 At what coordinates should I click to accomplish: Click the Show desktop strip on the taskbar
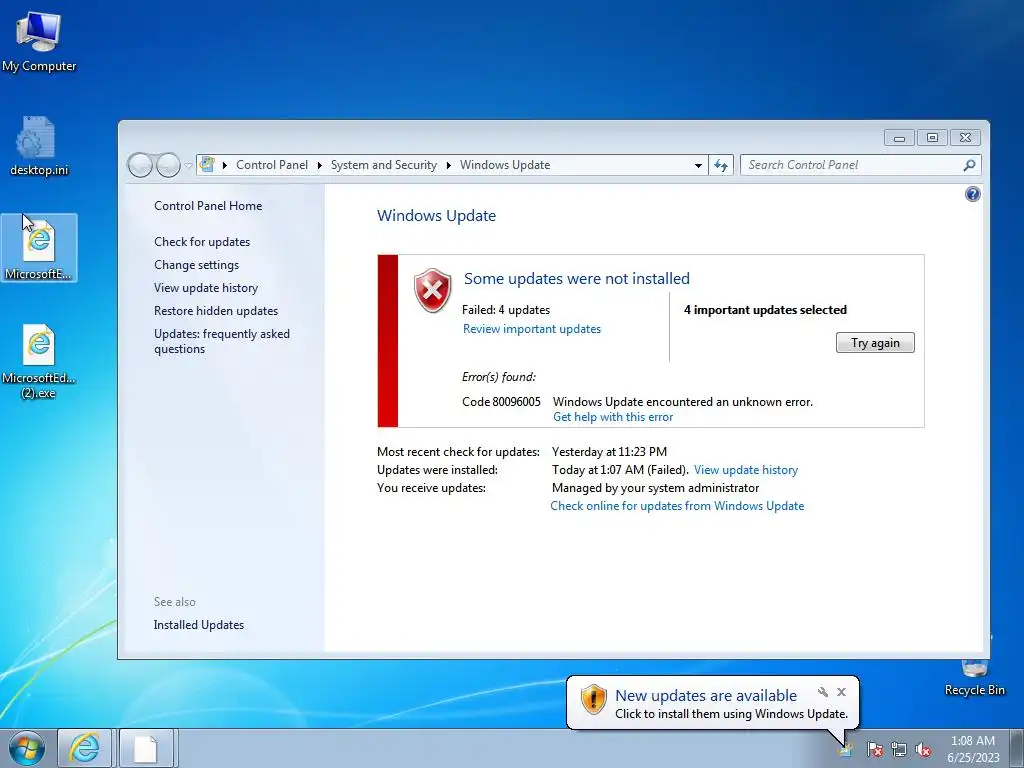(x=1017, y=748)
